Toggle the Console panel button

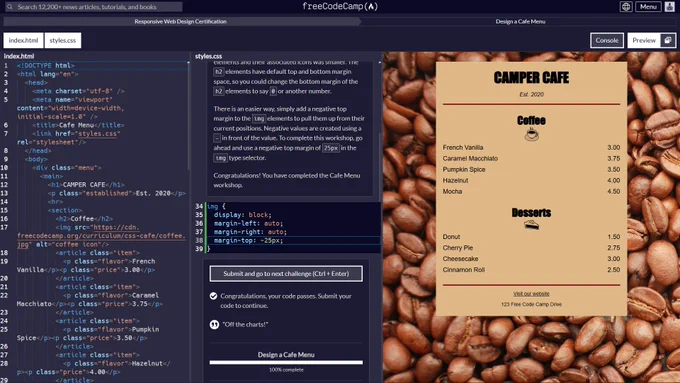(607, 40)
